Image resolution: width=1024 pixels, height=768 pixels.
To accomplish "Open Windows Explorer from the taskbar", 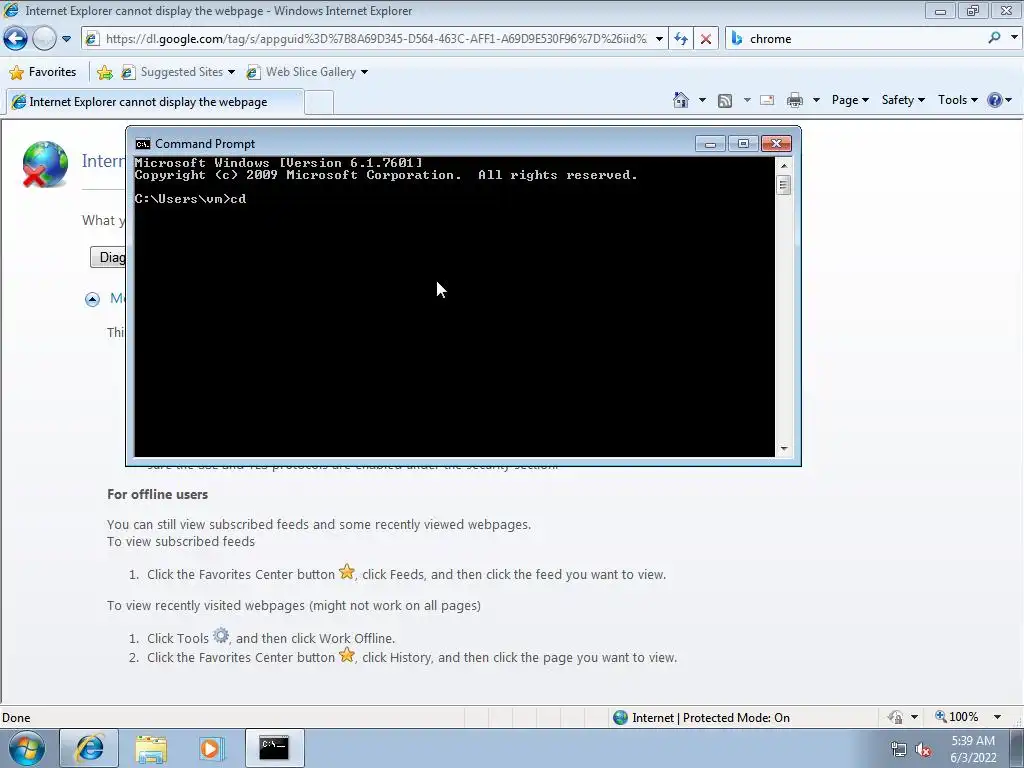I will tap(151, 748).
